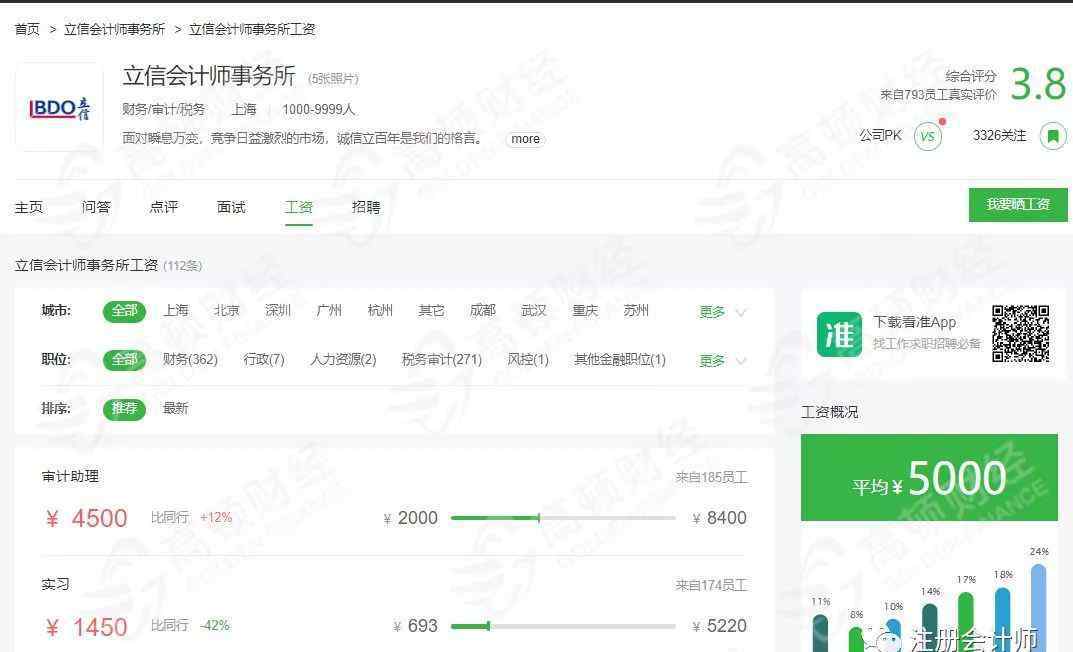Filter positions by 风控(1)
This screenshot has width=1073, height=652.
pyautogui.click(x=528, y=360)
